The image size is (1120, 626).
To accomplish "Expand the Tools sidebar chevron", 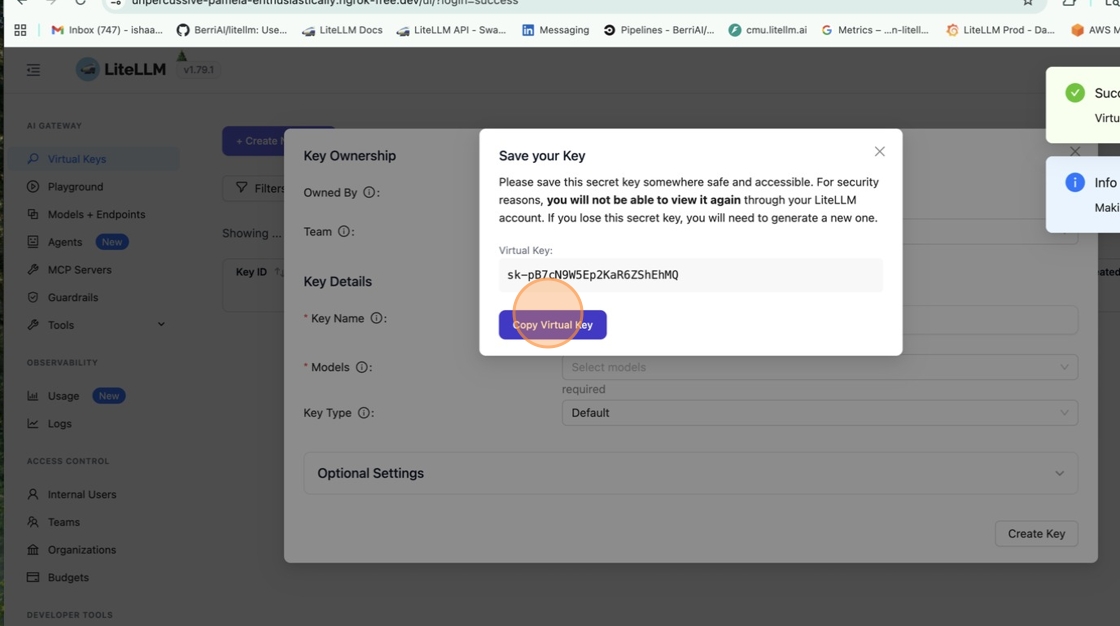I will coord(161,324).
